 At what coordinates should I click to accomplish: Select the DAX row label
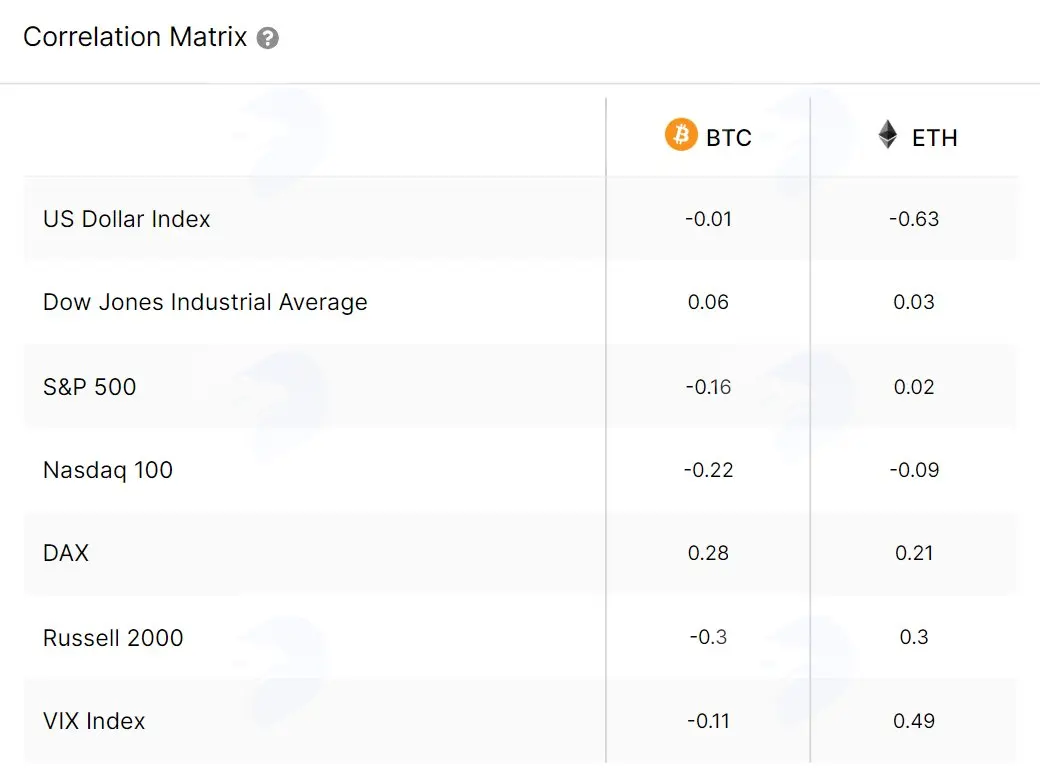point(66,553)
